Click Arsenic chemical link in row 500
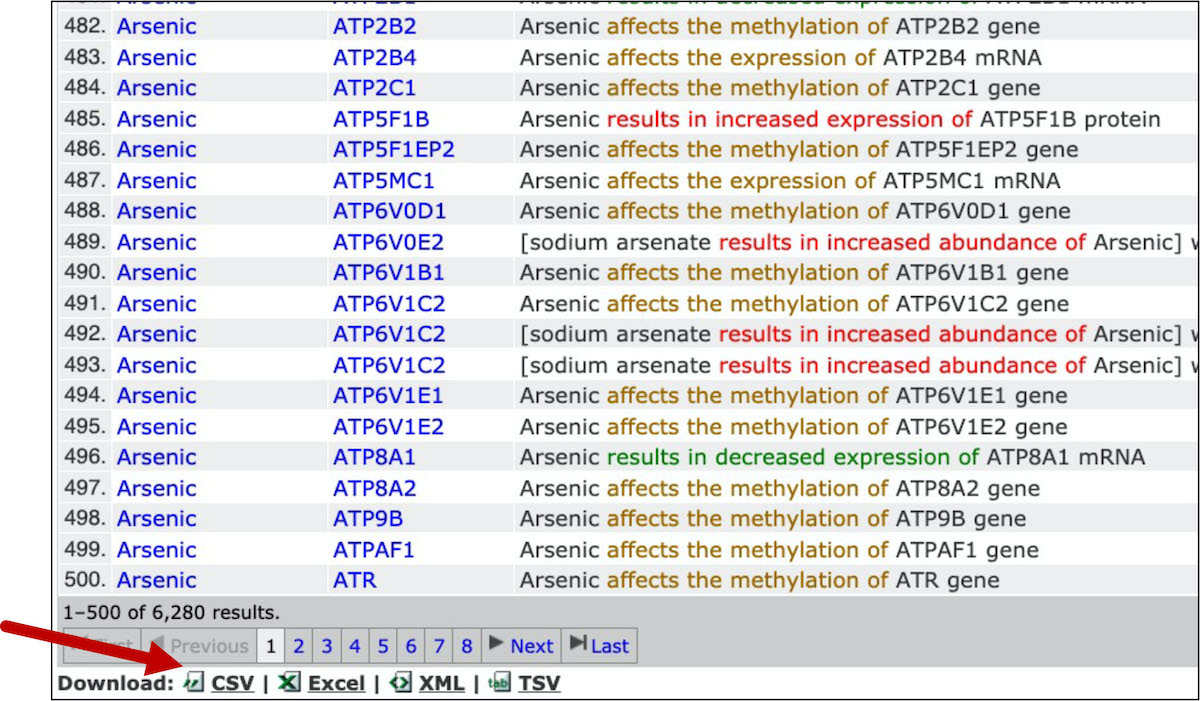The width and height of the screenshot is (1200, 701). point(156,580)
